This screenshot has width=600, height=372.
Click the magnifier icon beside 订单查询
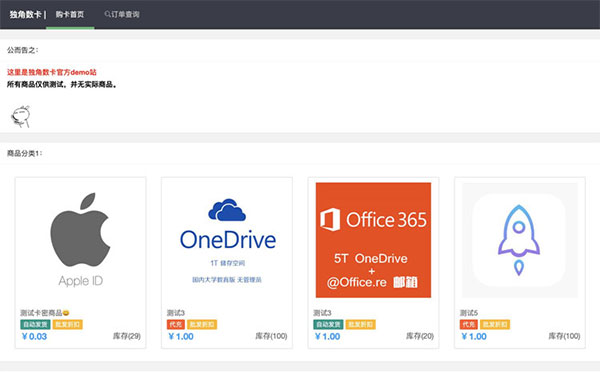pyautogui.click(x=107, y=14)
